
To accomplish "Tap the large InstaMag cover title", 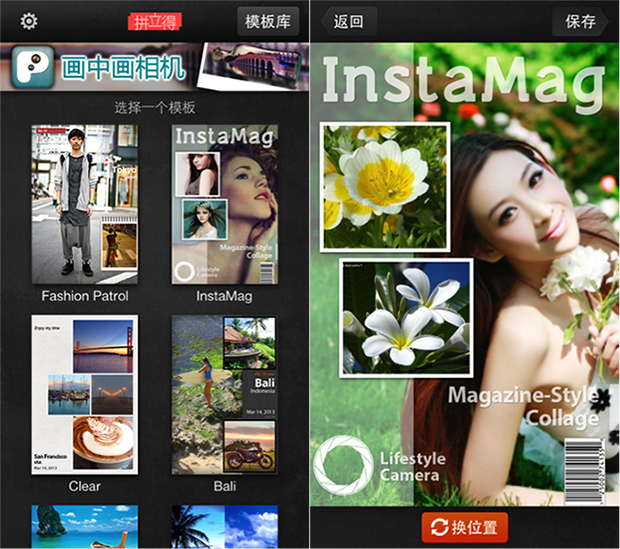I will point(464,83).
